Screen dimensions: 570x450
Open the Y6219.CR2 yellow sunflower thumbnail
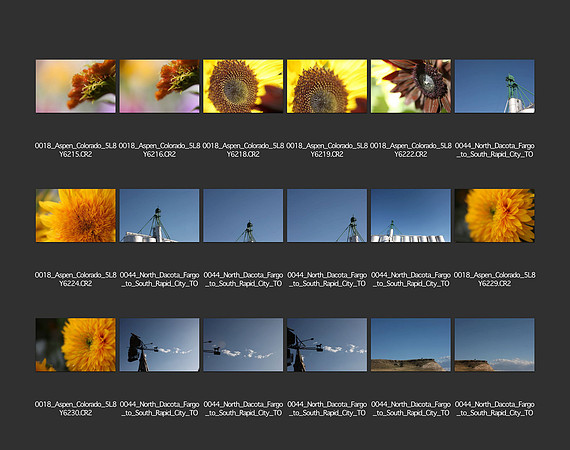pyautogui.click(x=327, y=86)
